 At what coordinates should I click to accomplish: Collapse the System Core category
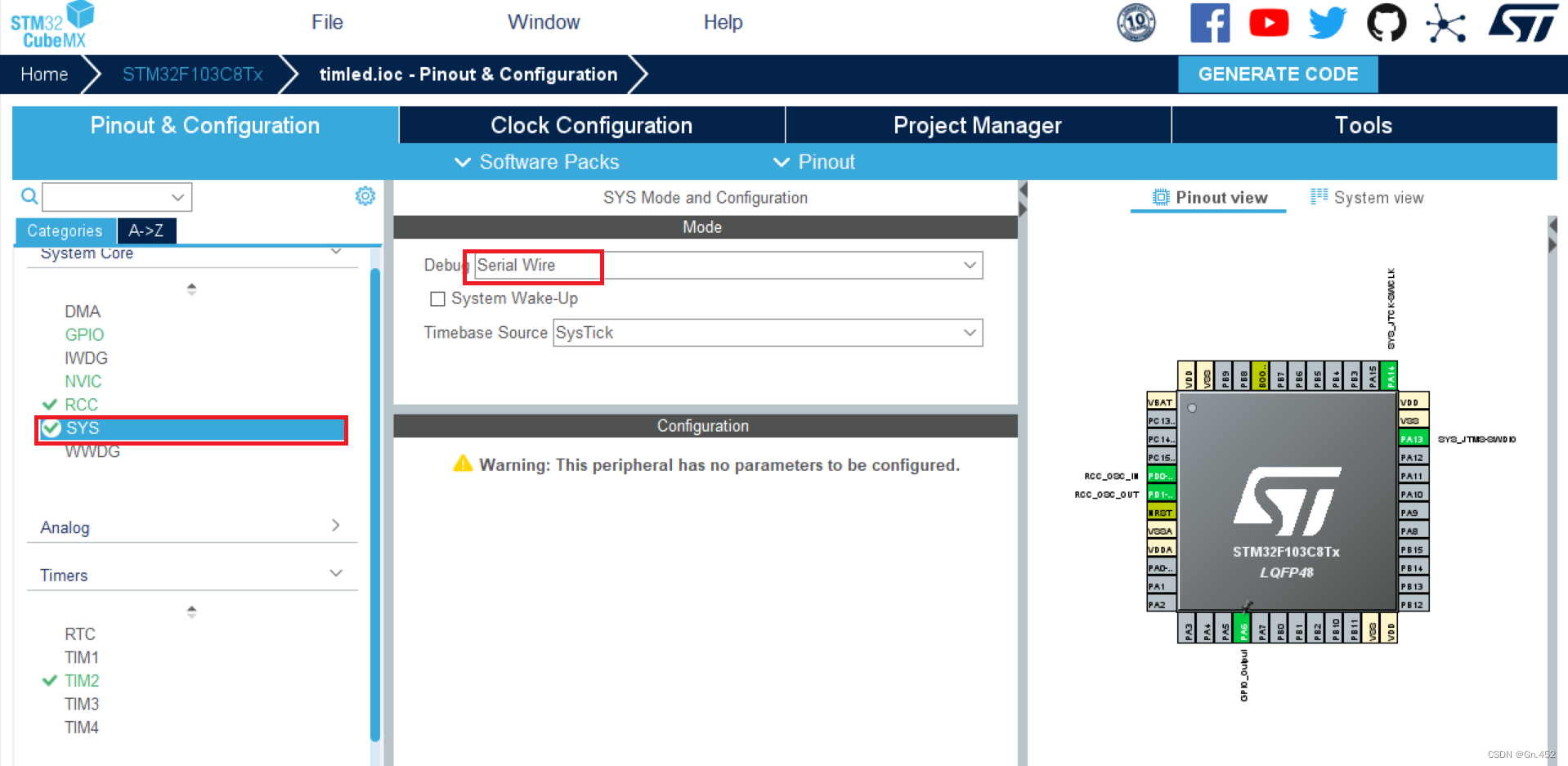tap(336, 251)
